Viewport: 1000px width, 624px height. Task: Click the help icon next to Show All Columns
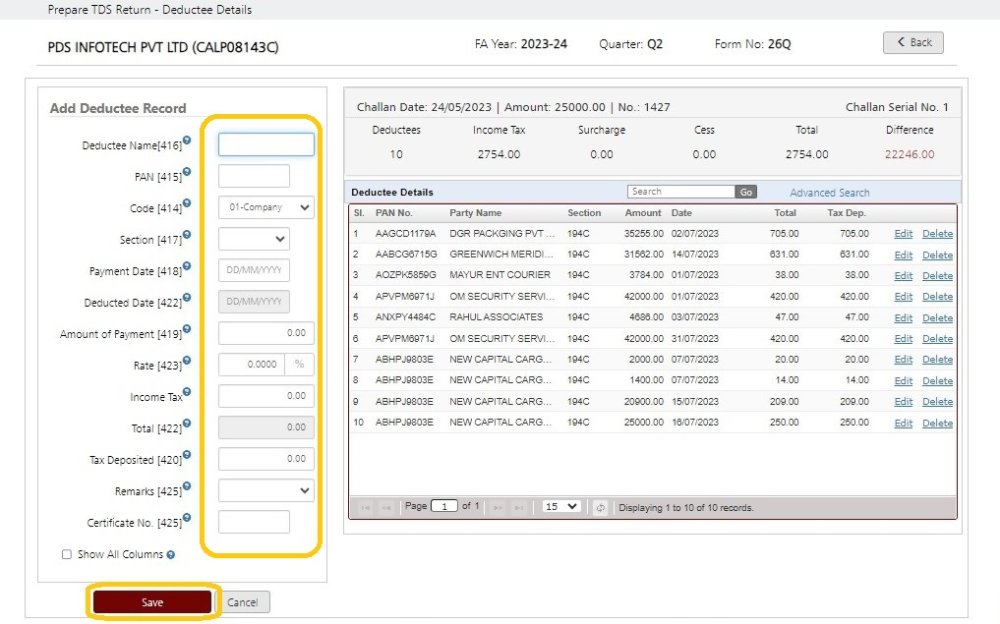pos(170,554)
